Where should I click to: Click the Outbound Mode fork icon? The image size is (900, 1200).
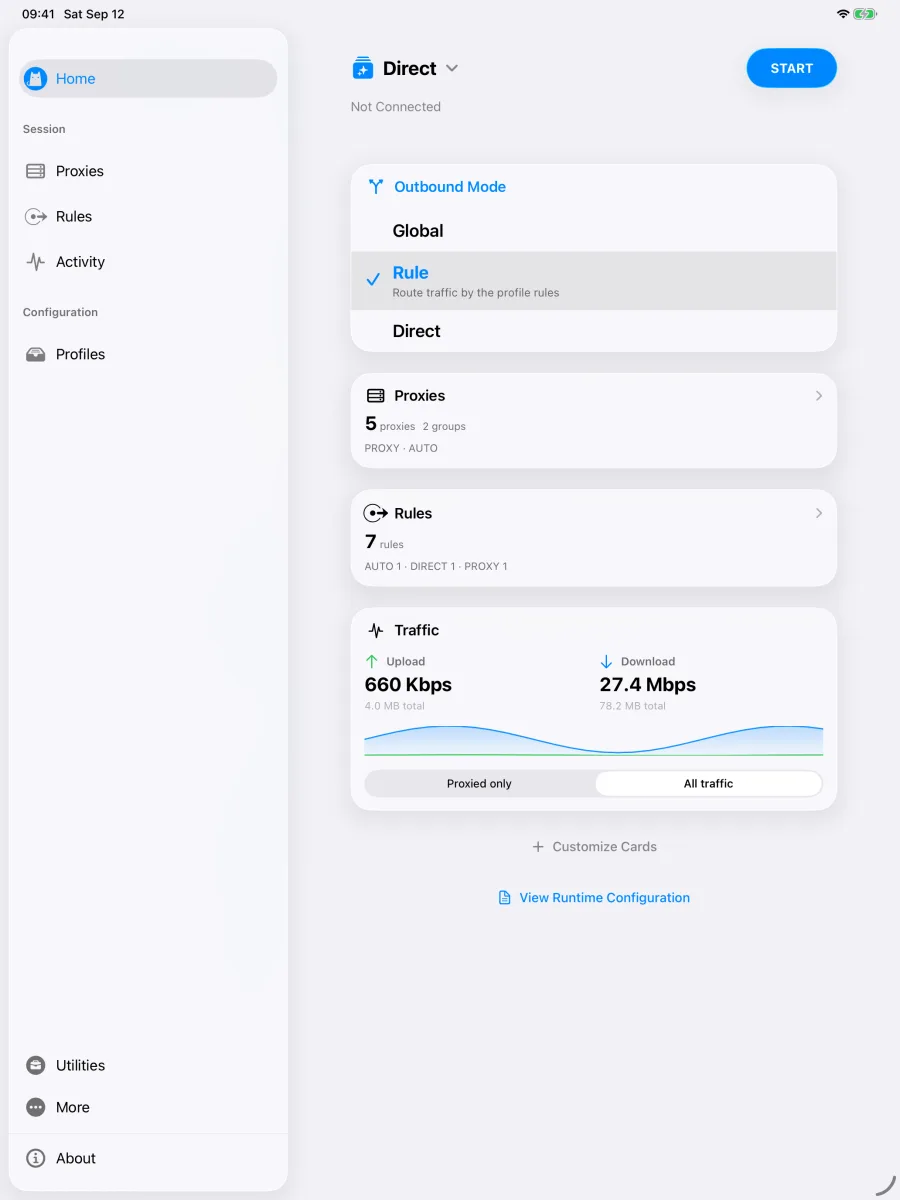pos(376,186)
